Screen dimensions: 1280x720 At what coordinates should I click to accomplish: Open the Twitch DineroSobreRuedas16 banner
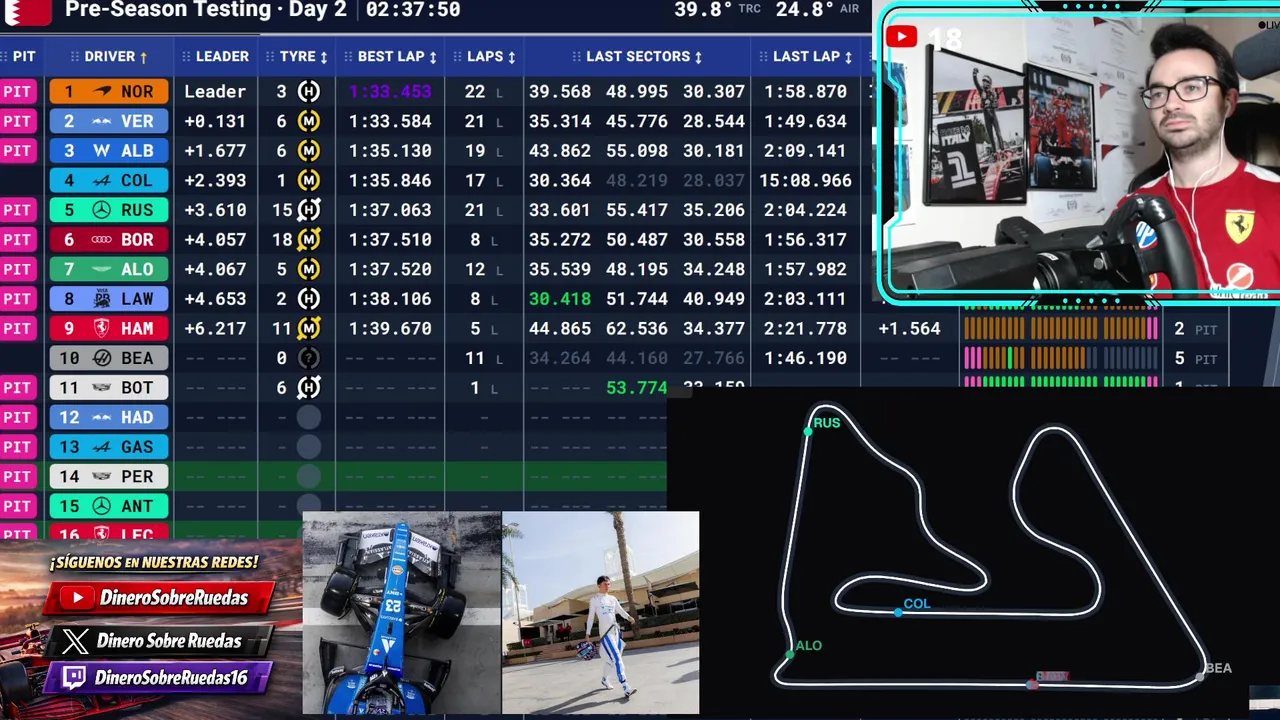click(x=159, y=677)
